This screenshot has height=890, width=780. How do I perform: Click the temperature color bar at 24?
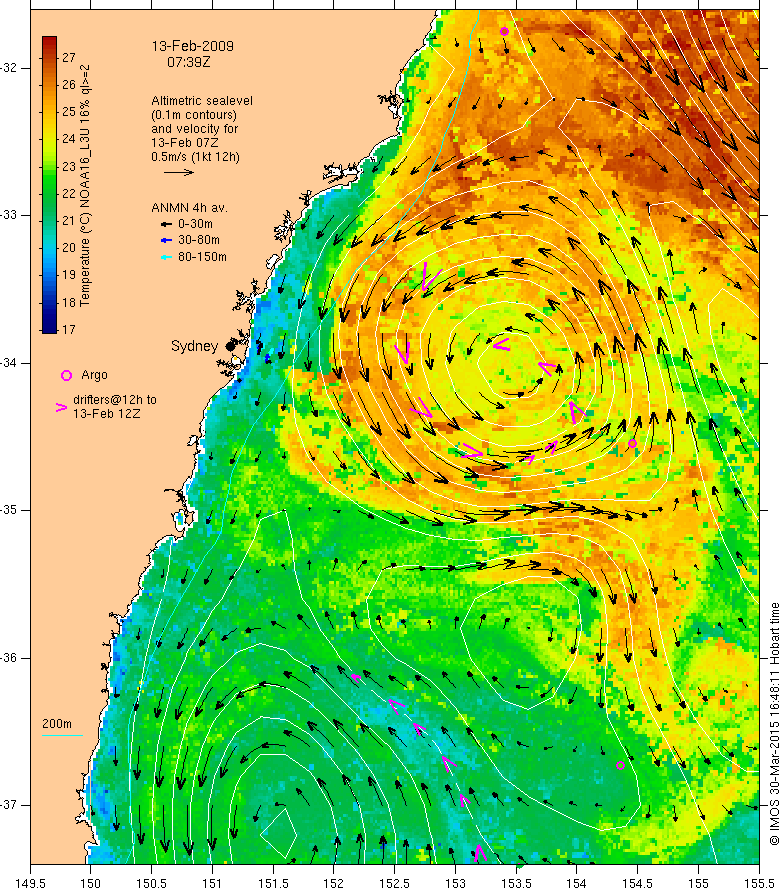(x=49, y=138)
